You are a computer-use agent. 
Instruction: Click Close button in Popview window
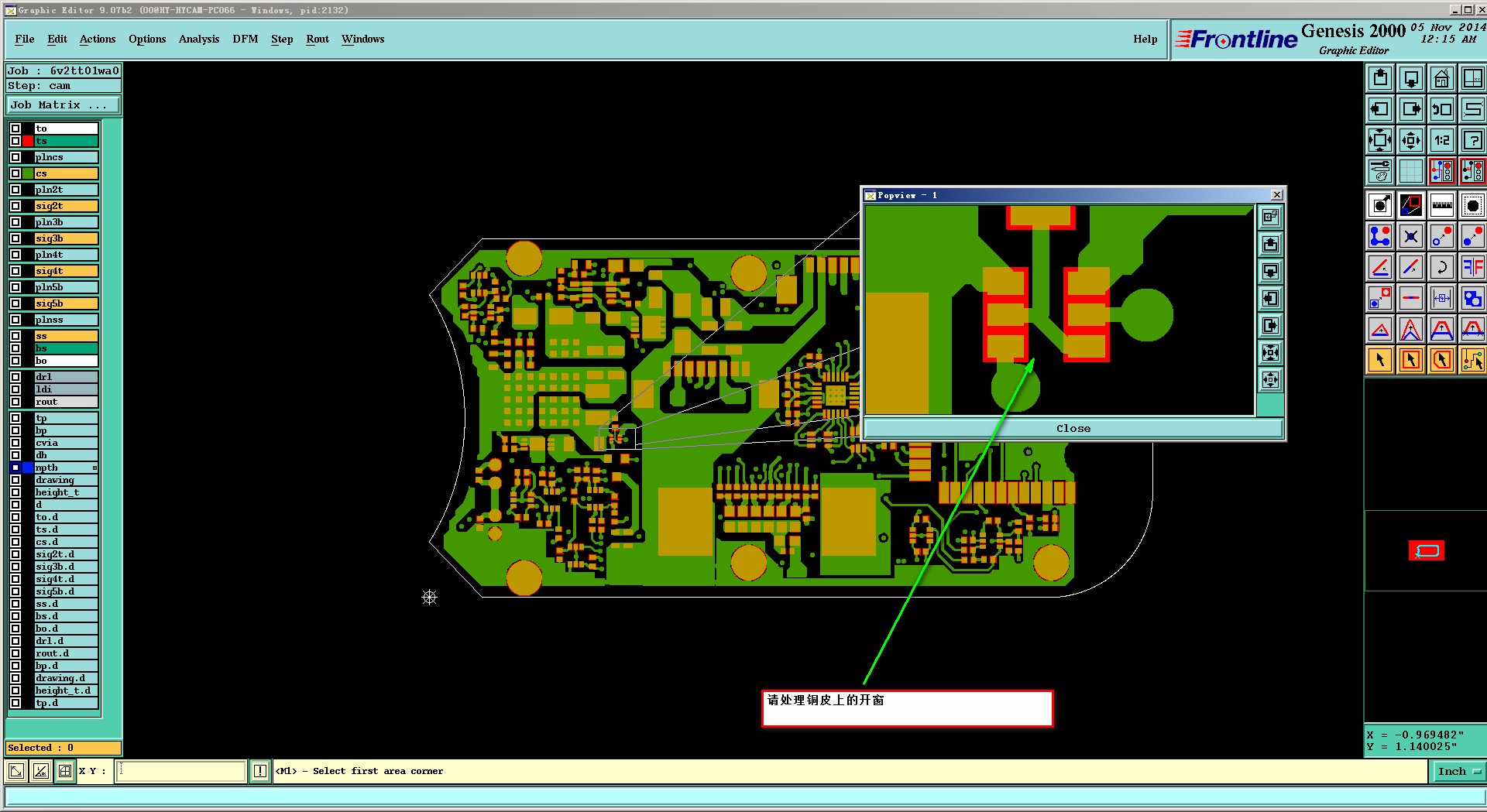[1073, 428]
